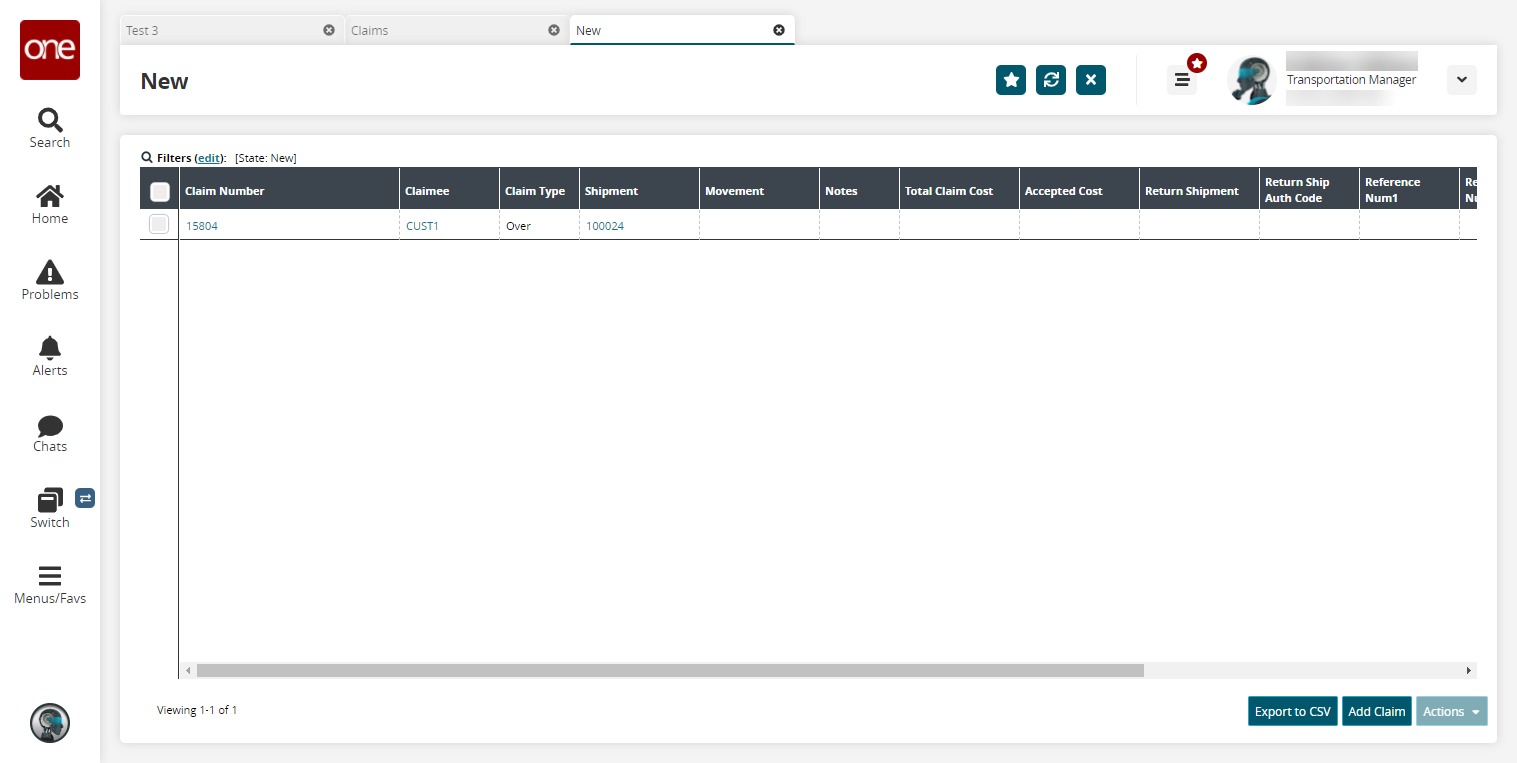Close the Claims tab
The image size is (1517, 763).
coord(554,30)
